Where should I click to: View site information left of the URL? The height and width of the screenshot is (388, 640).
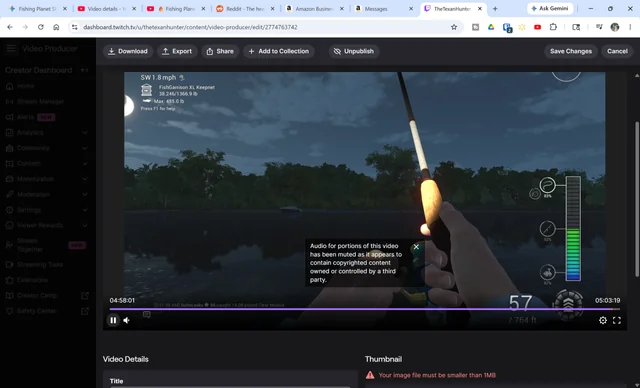(x=74, y=27)
